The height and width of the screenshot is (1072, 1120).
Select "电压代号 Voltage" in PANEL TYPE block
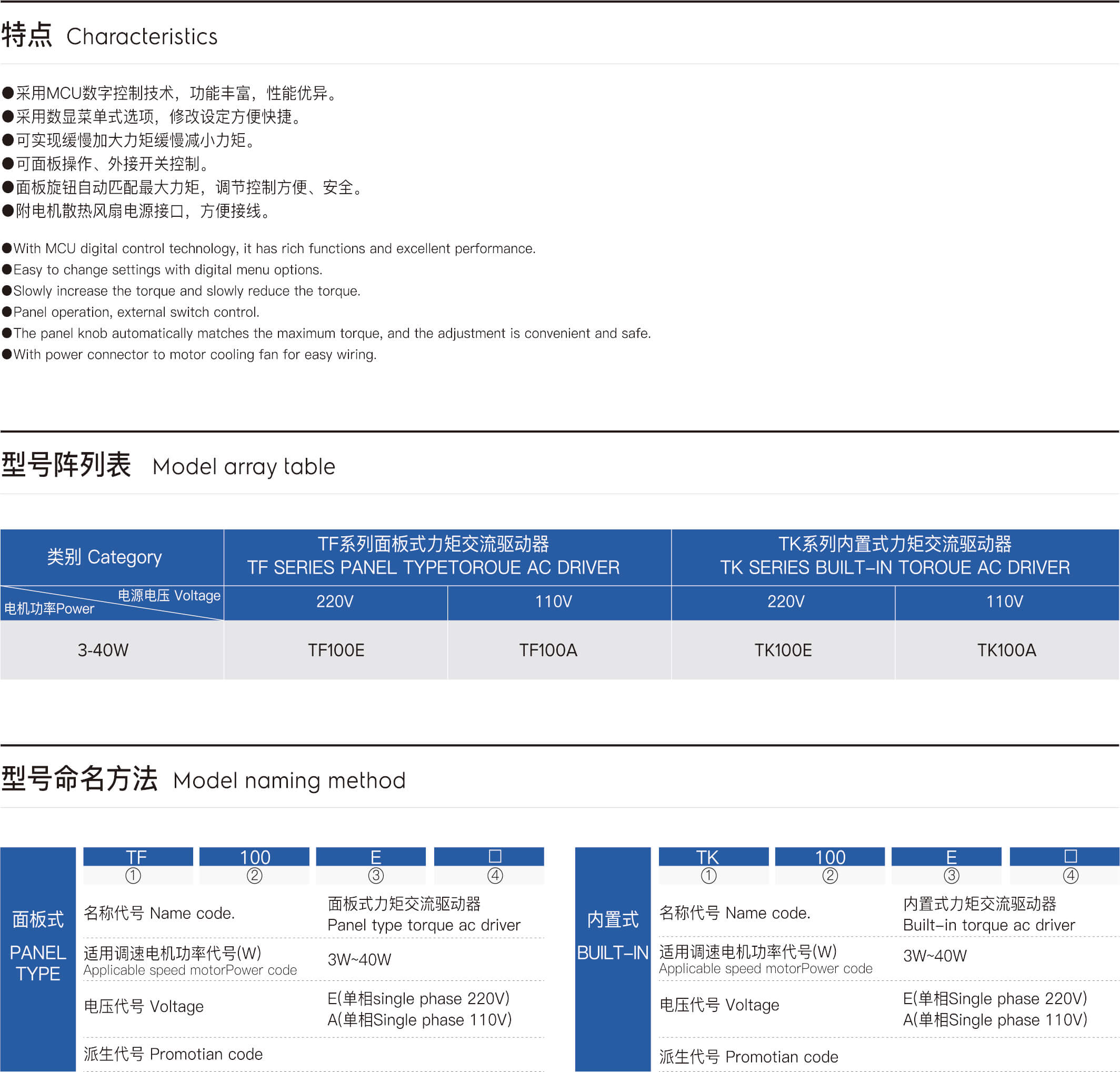(144, 1006)
